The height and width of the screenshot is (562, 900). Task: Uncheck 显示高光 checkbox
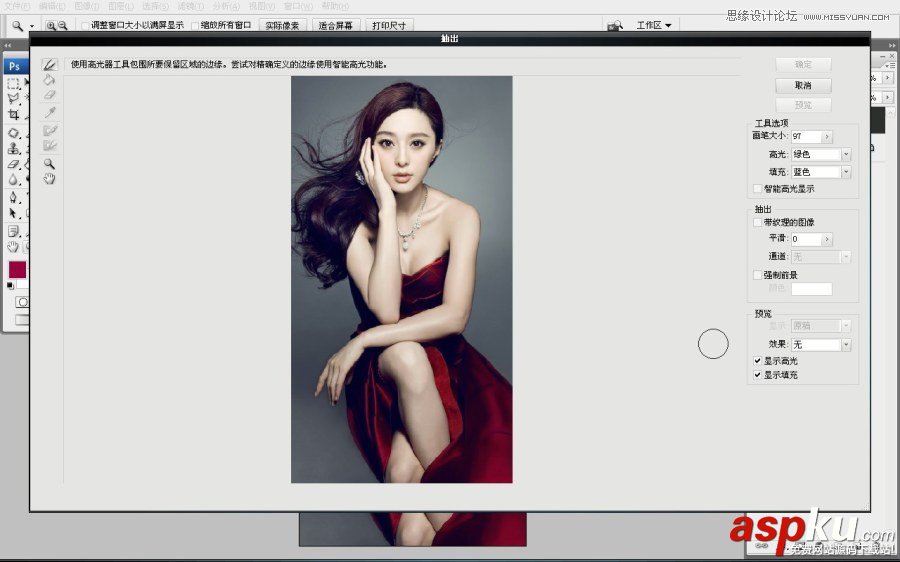coord(757,361)
